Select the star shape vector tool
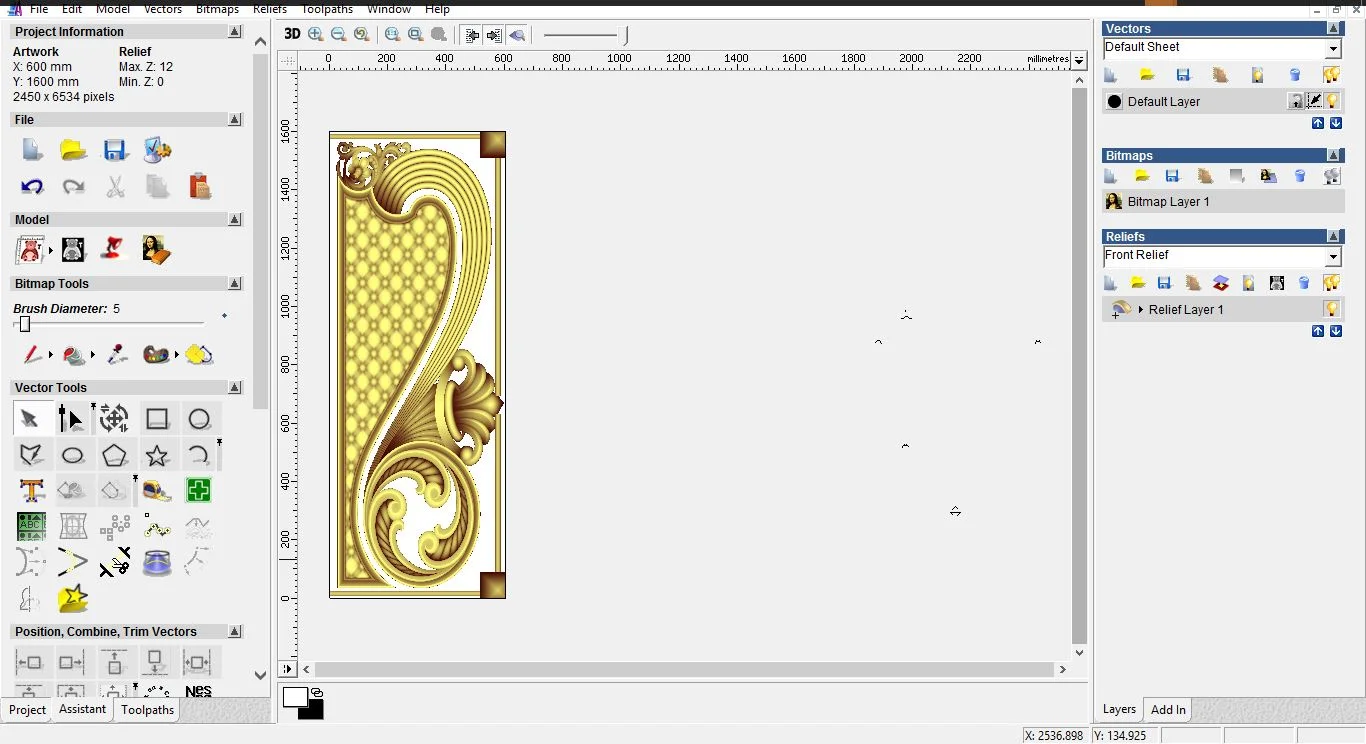The image size is (1366, 744). pyautogui.click(x=157, y=456)
